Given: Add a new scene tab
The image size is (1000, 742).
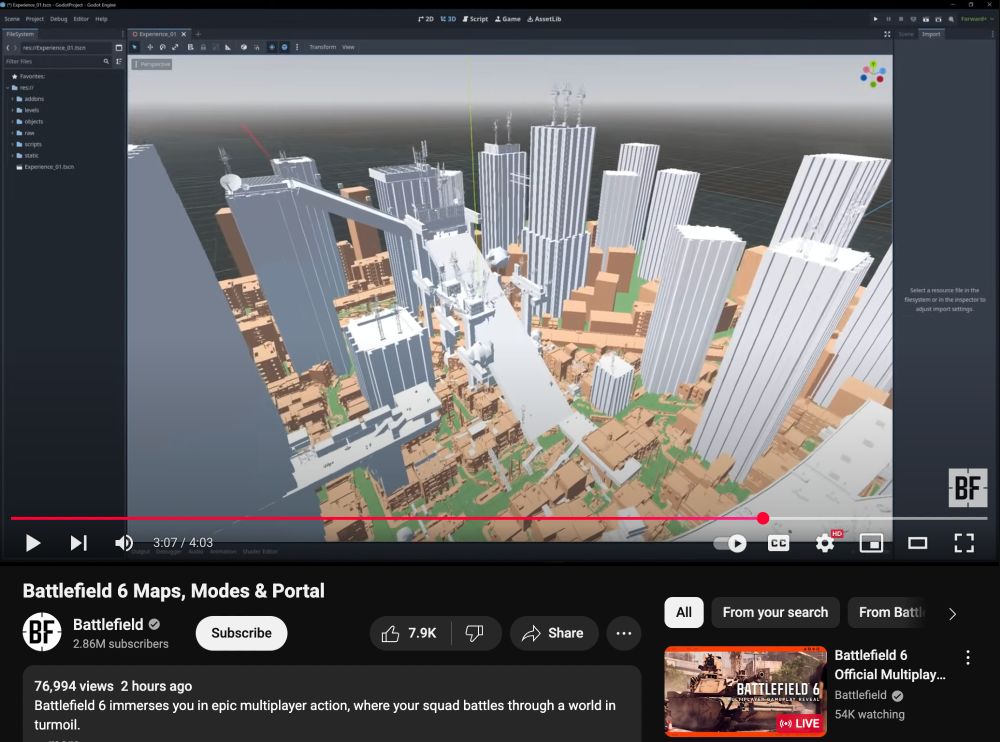Looking at the screenshot, I should (198, 34).
